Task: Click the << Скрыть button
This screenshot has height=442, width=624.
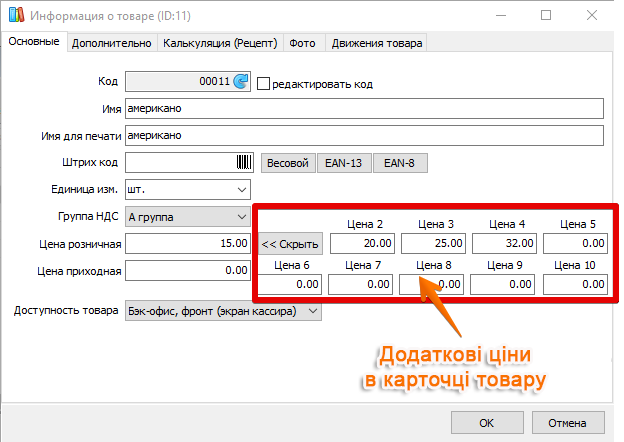Action: tap(290, 244)
